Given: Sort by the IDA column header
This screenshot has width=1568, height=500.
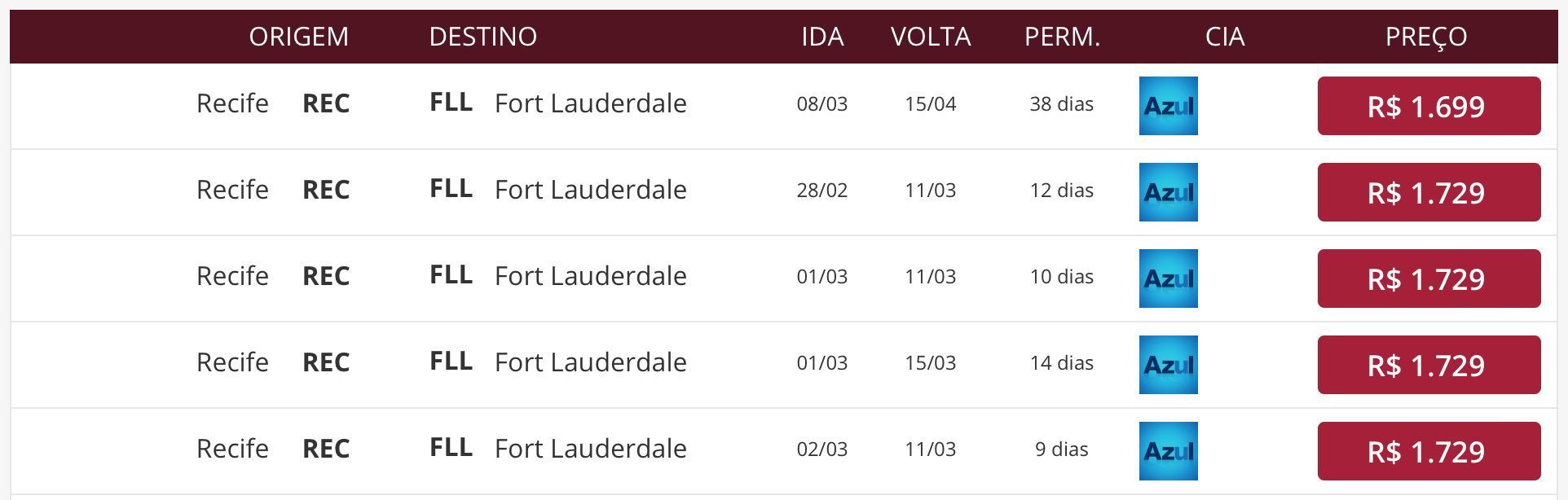Looking at the screenshot, I should (x=822, y=37).
